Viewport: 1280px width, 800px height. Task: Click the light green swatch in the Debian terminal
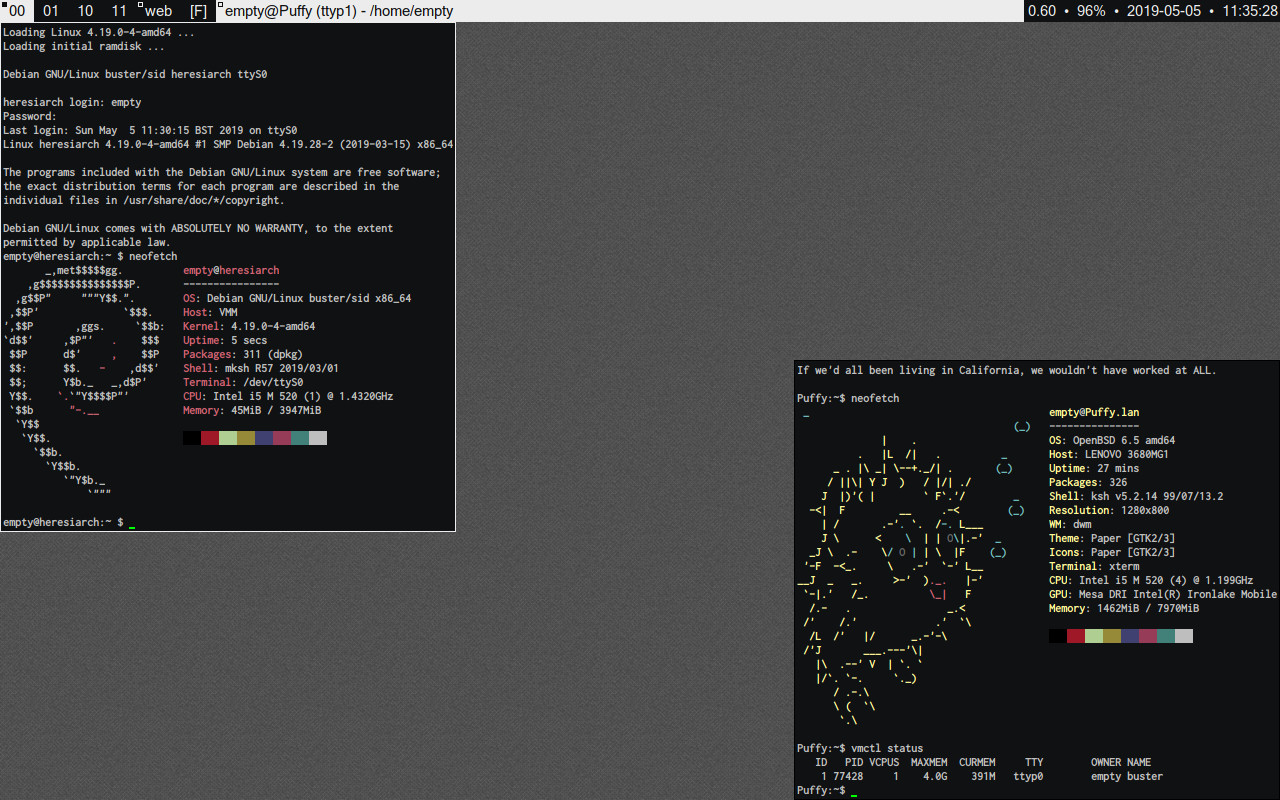point(228,438)
